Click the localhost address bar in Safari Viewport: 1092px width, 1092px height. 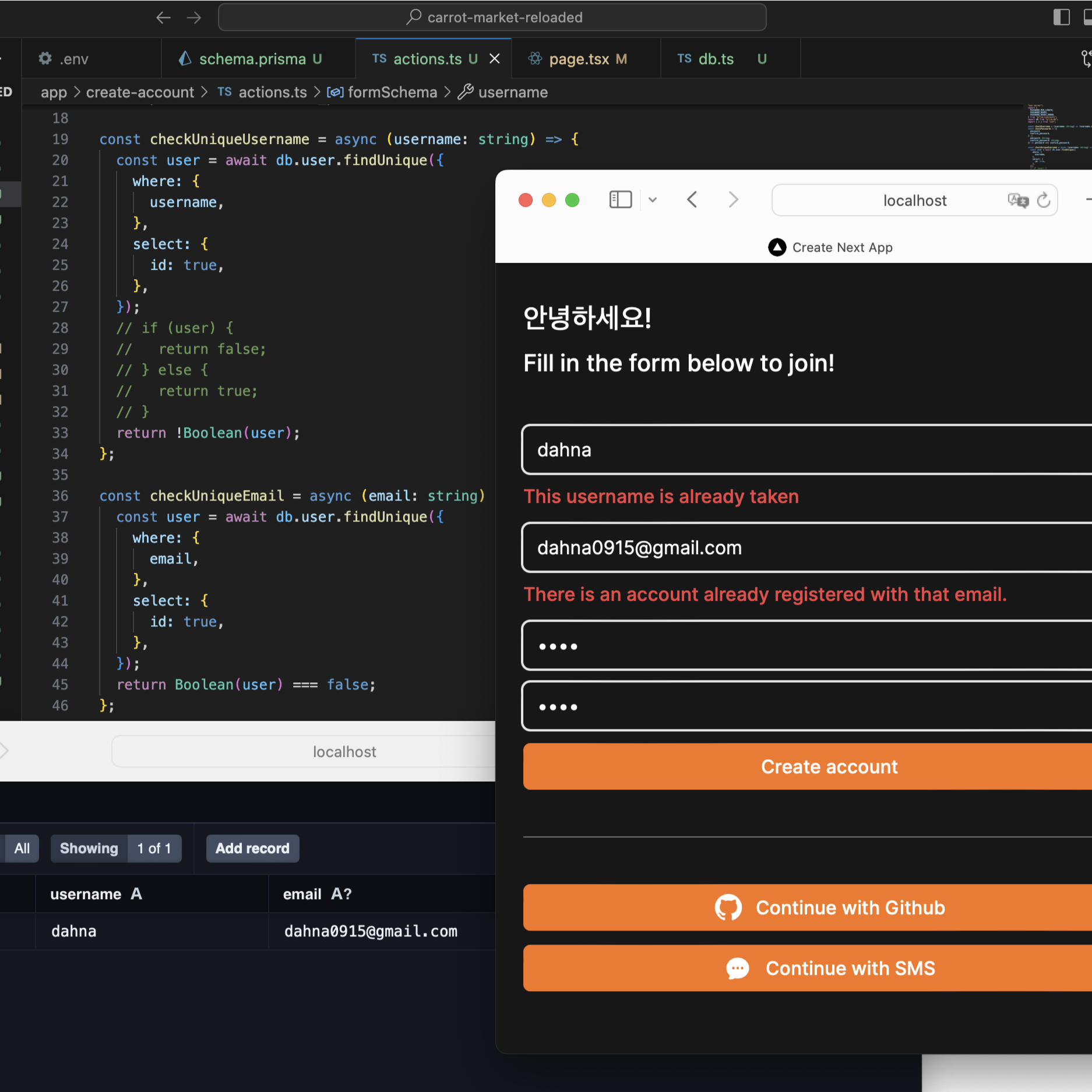click(914, 200)
